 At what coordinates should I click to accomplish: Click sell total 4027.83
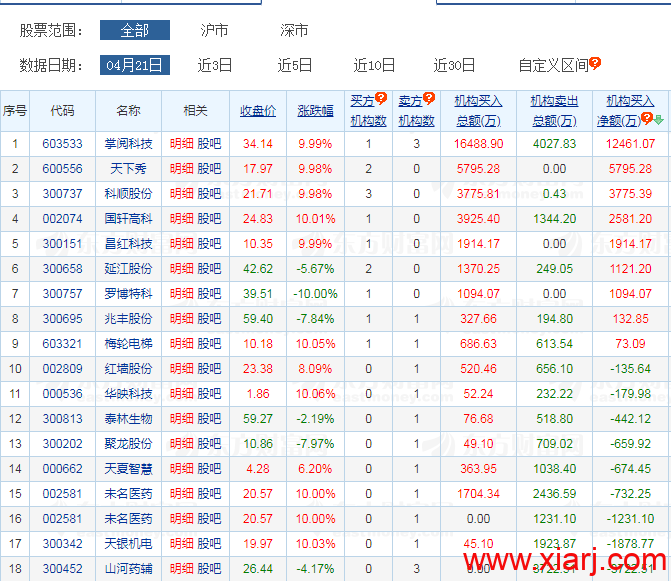[554, 144]
